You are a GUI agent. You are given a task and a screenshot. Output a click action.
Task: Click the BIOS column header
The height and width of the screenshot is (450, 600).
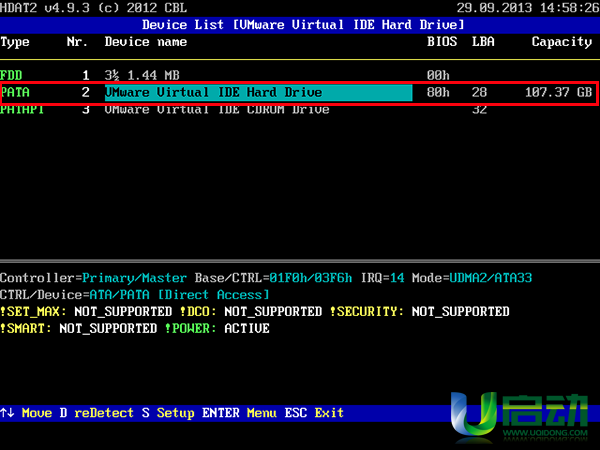click(x=442, y=41)
